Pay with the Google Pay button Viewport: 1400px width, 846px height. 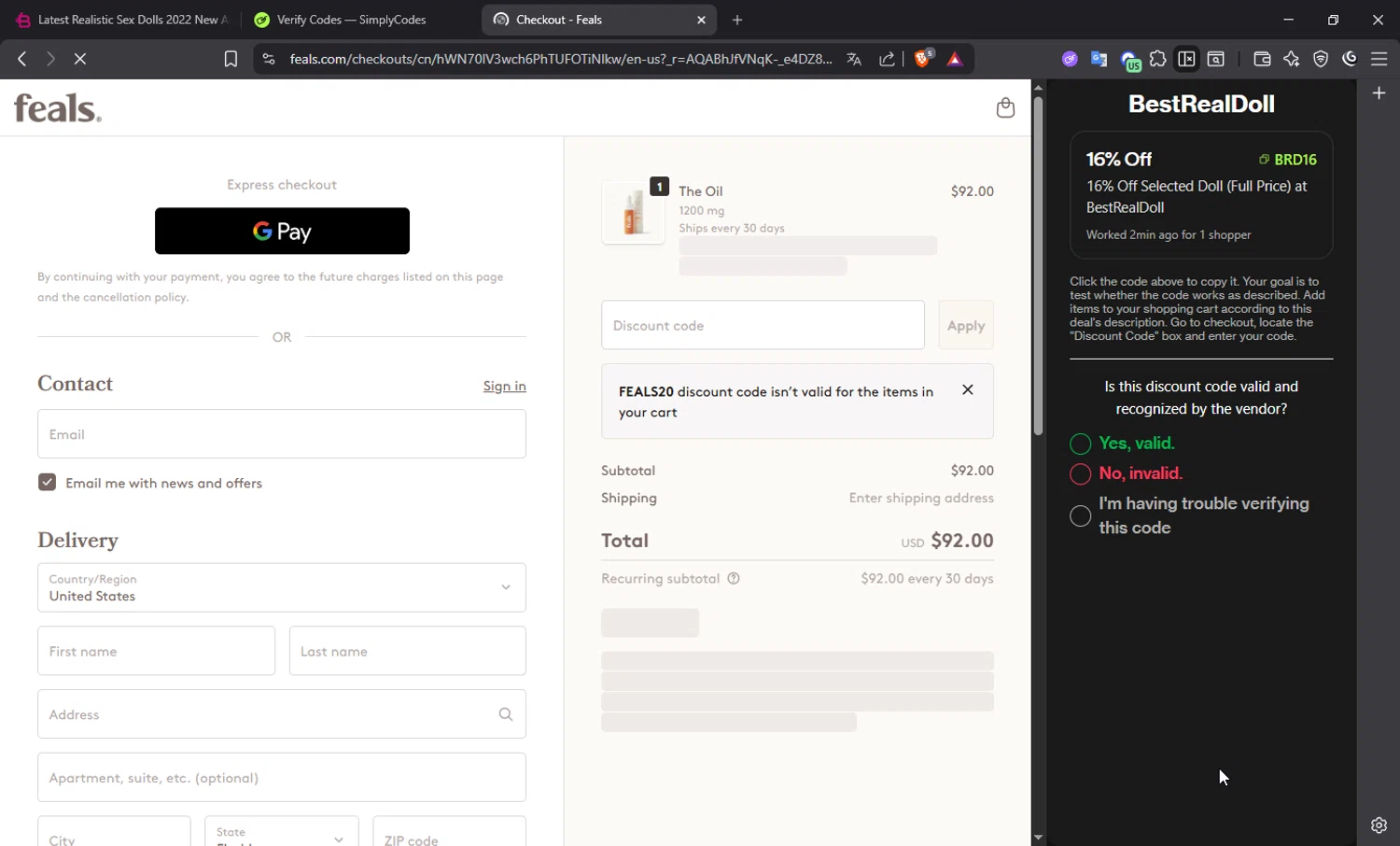click(x=282, y=231)
